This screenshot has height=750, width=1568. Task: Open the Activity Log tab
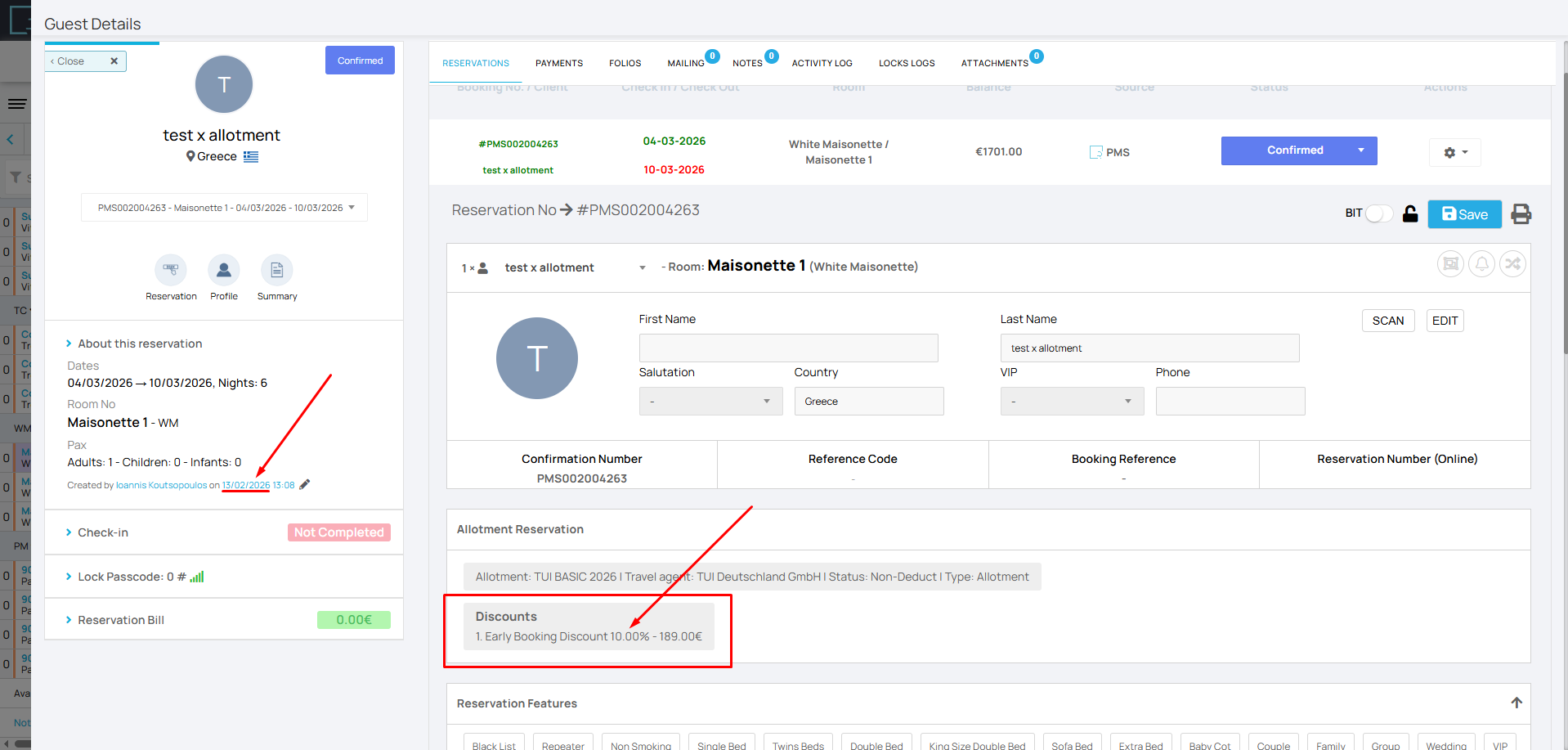[822, 63]
